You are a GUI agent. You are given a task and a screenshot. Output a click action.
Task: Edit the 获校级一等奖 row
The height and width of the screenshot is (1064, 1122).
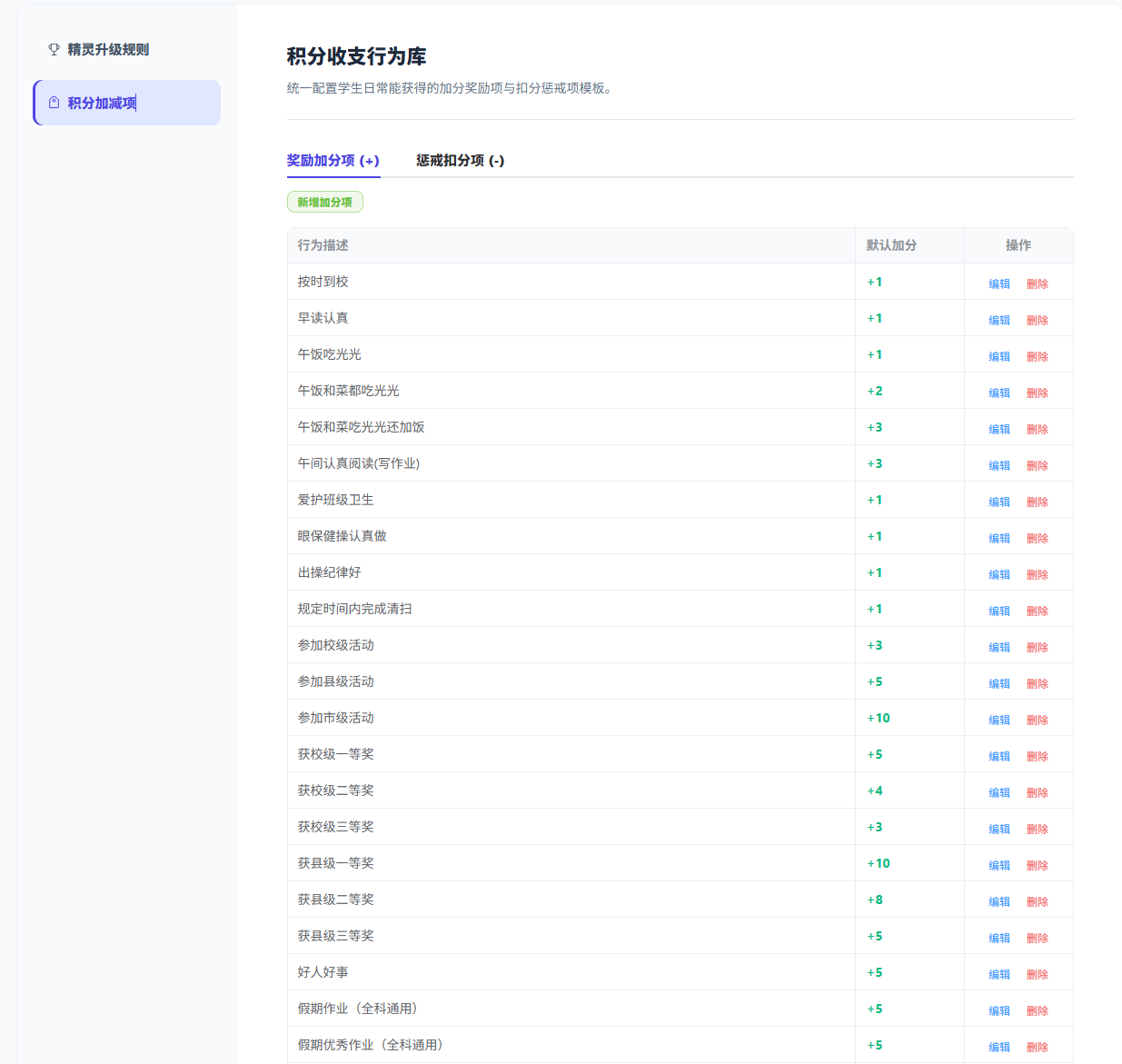pos(999,756)
